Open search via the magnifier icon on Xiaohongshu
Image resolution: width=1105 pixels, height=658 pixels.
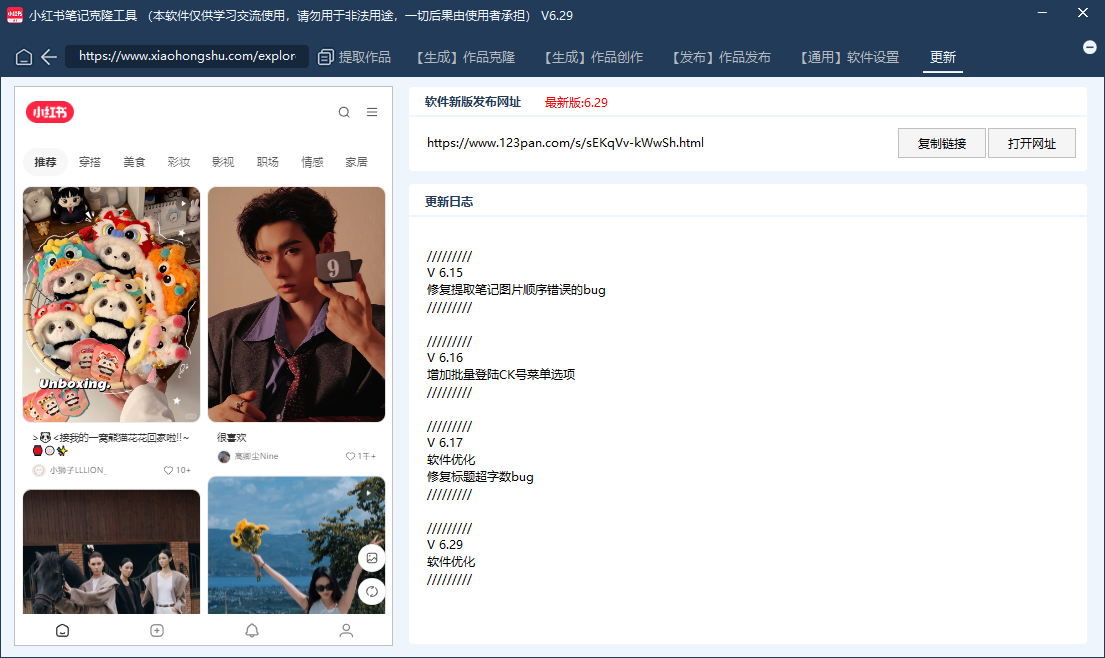point(344,112)
